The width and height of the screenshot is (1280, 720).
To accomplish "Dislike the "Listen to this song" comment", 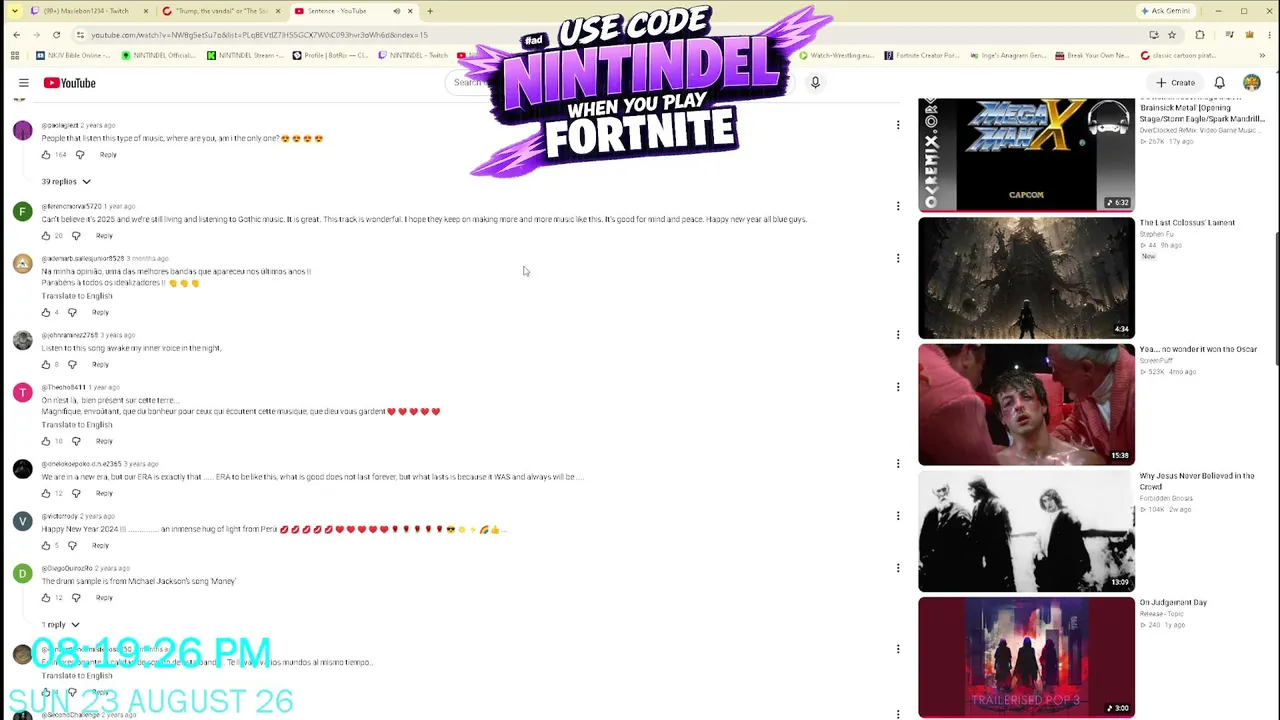I will tap(72, 364).
